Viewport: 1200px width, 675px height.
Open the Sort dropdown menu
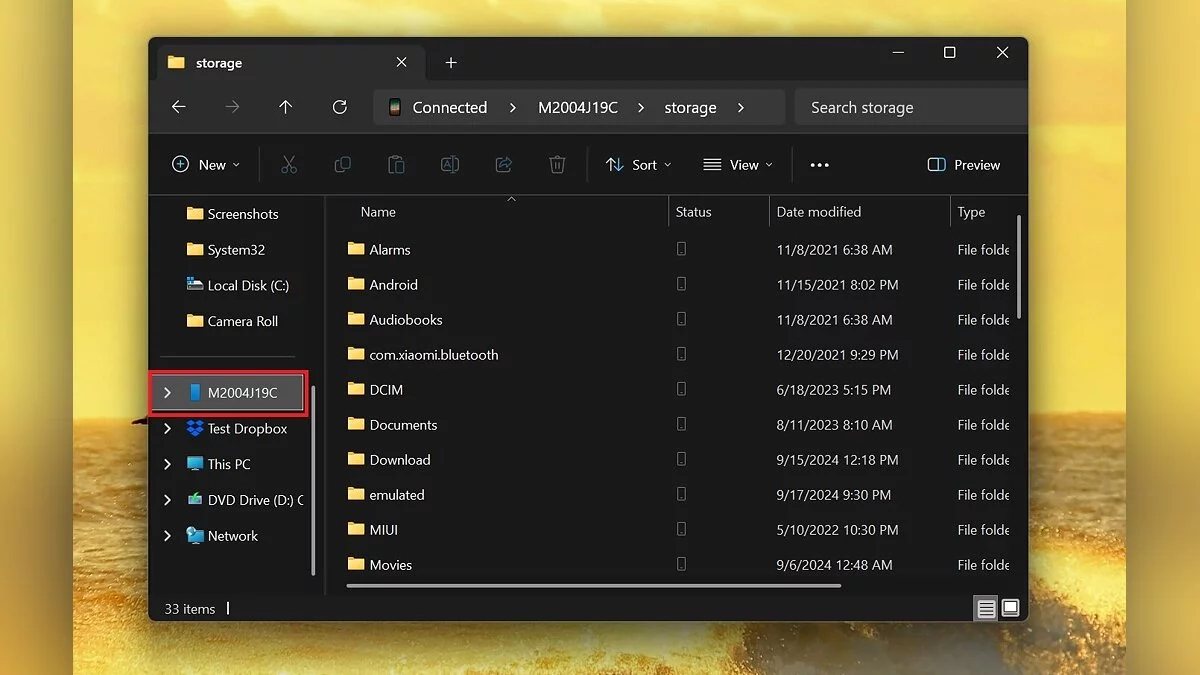coord(638,165)
